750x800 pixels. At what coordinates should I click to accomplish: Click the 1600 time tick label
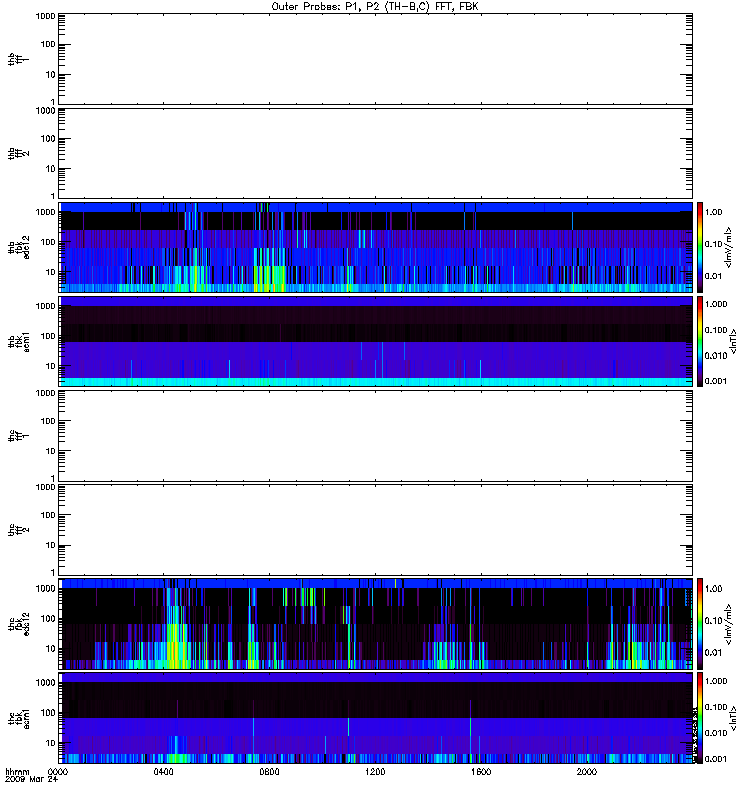point(481,772)
